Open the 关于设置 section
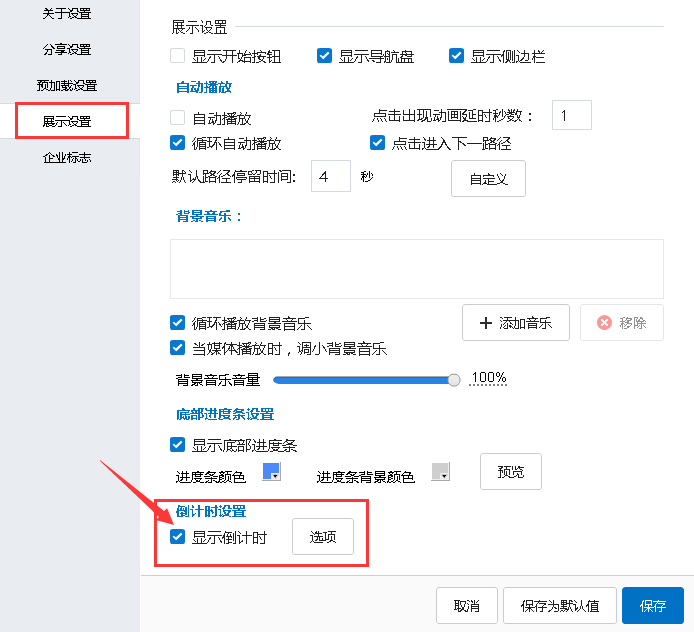 click(67, 14)
